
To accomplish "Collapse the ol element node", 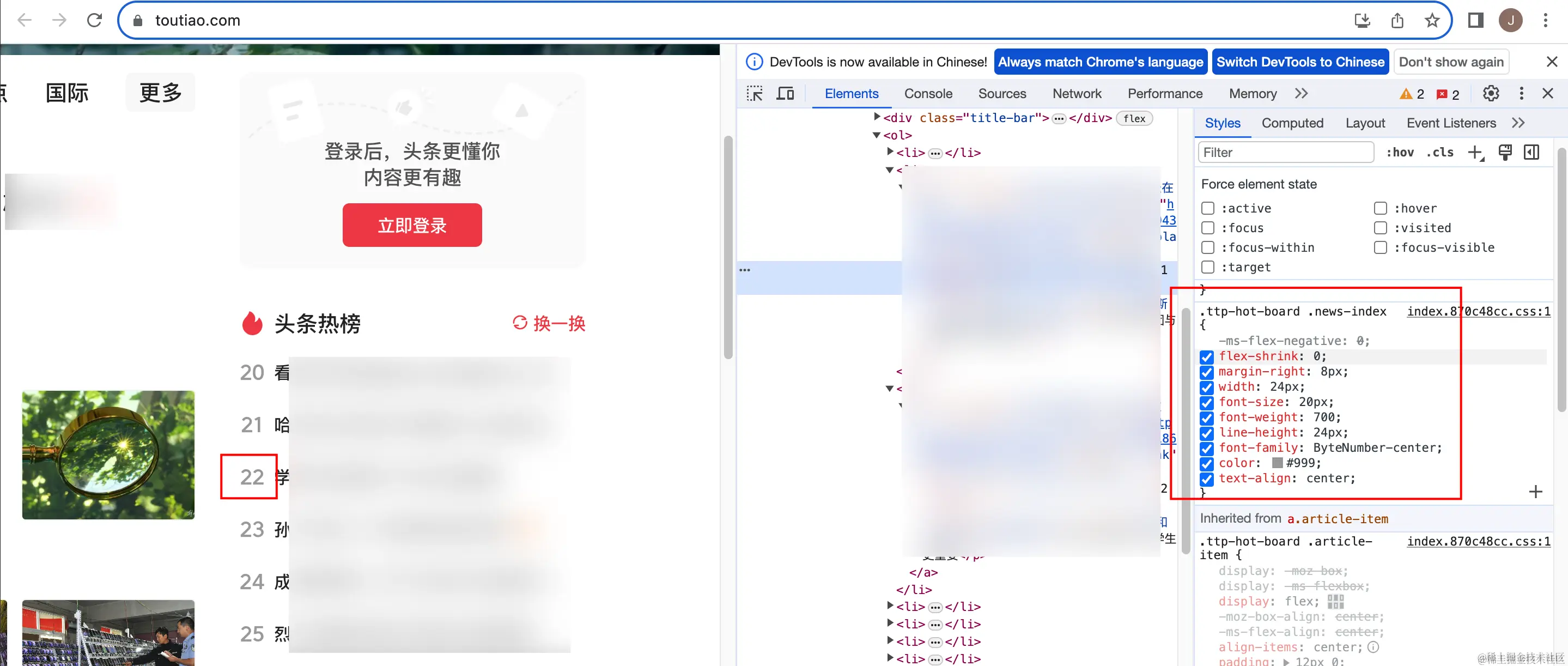I will [x=877, y=135].
